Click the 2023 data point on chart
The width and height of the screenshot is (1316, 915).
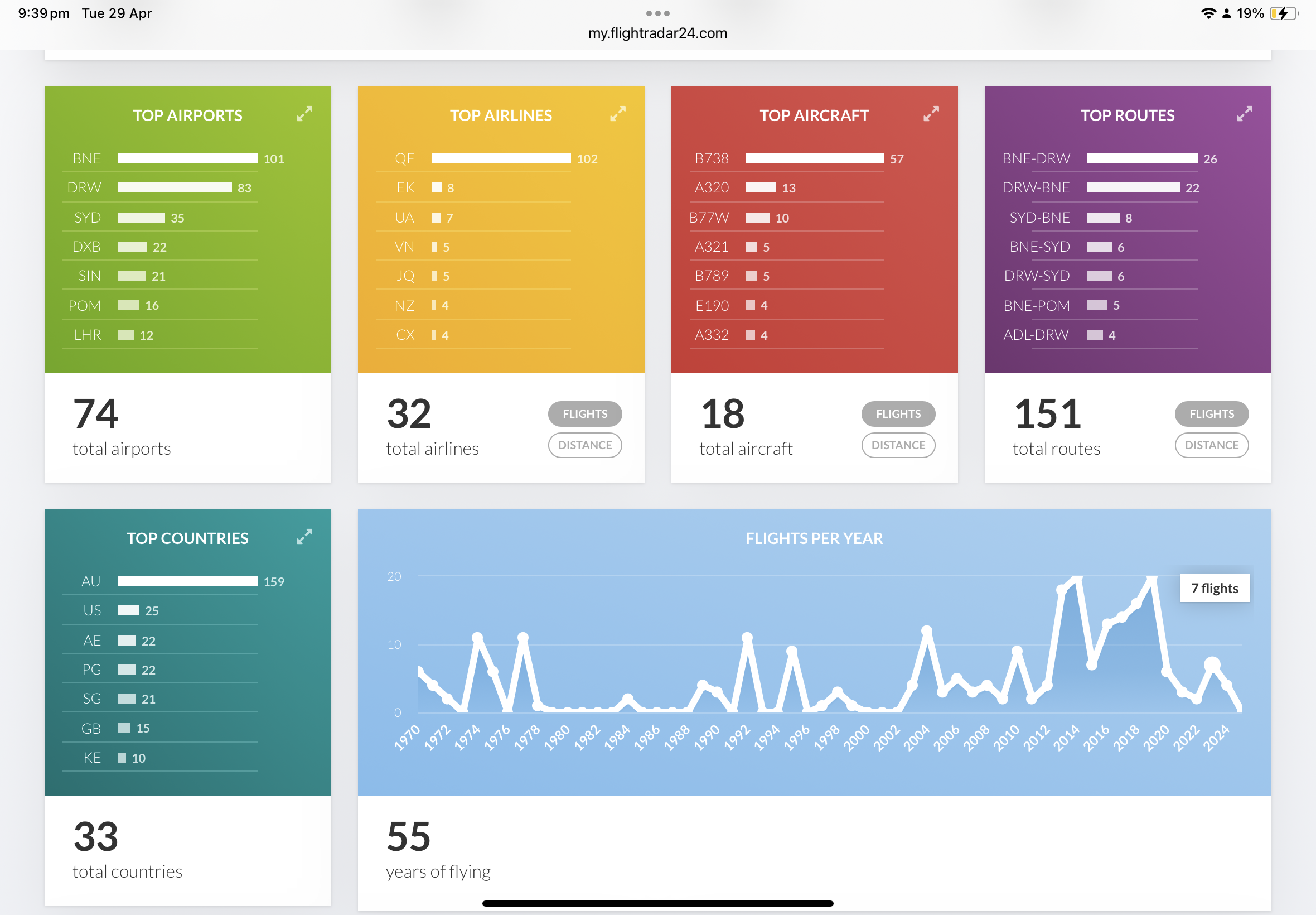(1212, 665)
